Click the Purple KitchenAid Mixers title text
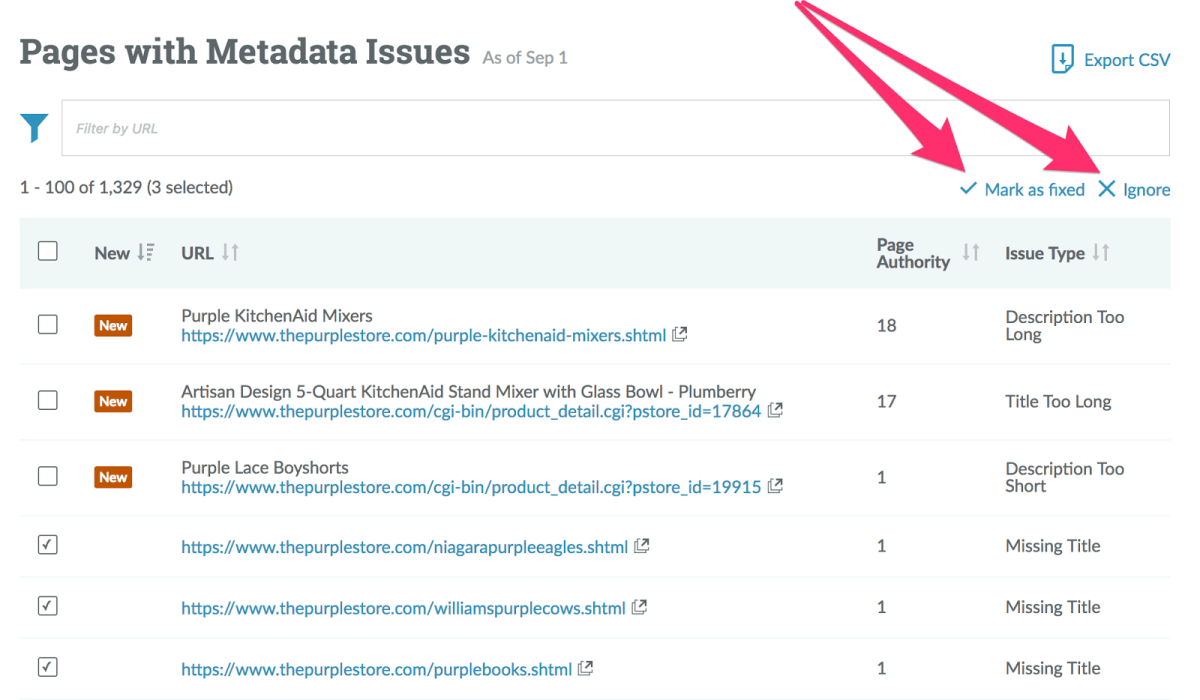 click(x=277, y=316)
